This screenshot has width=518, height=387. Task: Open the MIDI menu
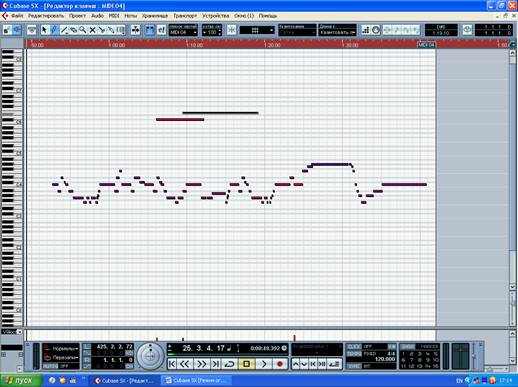114,16
